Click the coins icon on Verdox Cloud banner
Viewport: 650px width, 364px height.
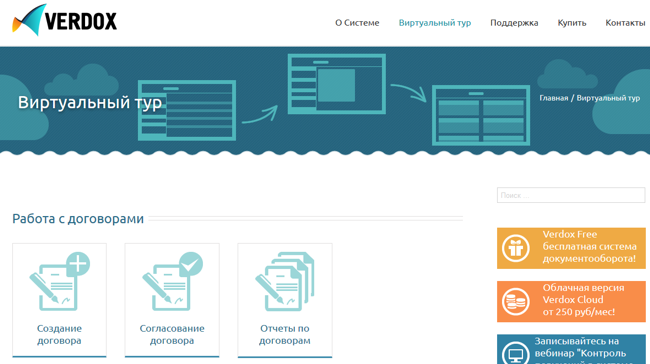tap(516, 301)
